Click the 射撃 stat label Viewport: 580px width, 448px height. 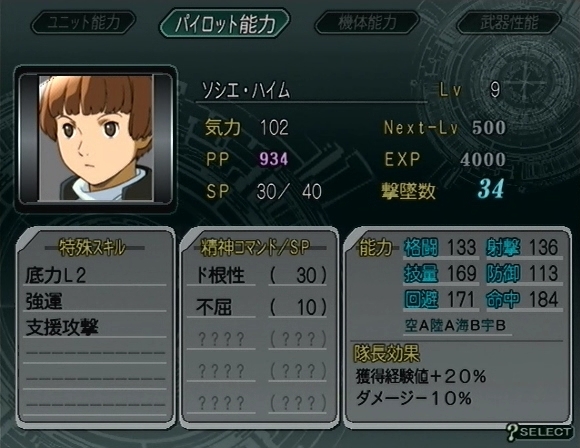tap(503, 247)
